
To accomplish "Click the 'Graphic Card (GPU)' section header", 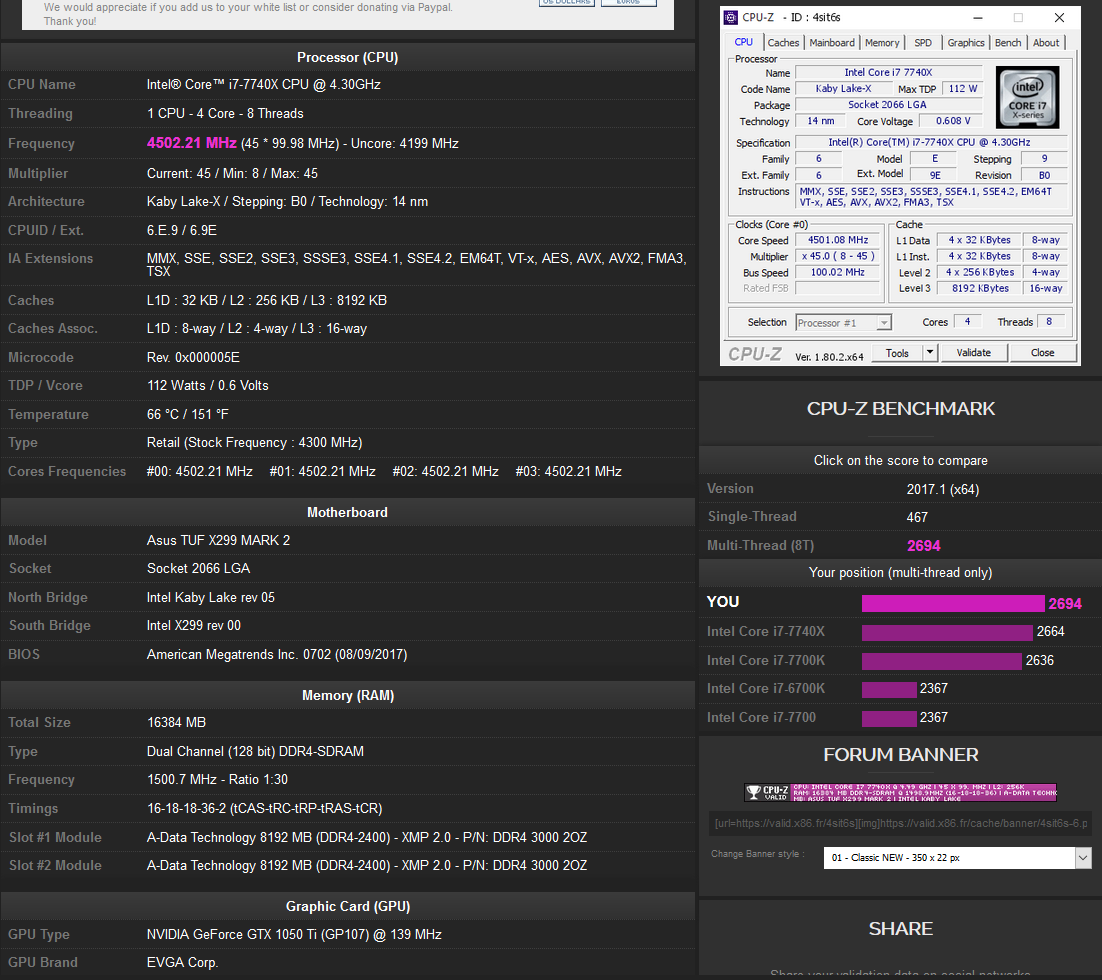I will [348, 906].
